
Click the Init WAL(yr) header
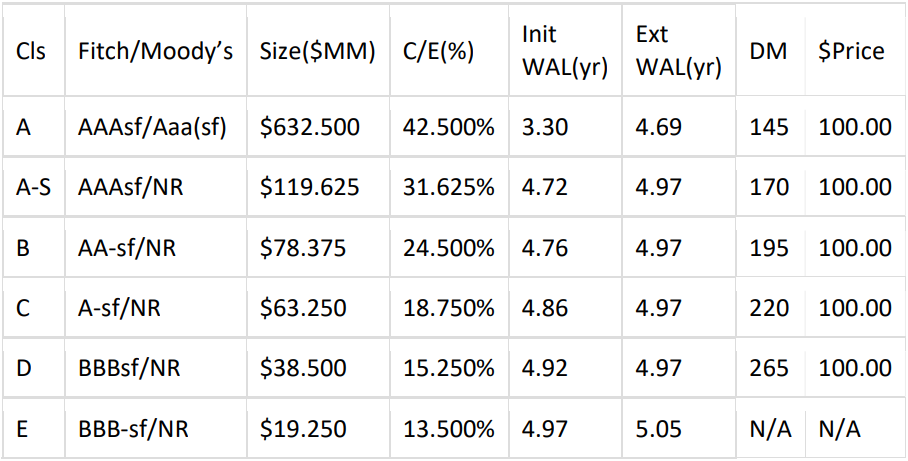565,51
